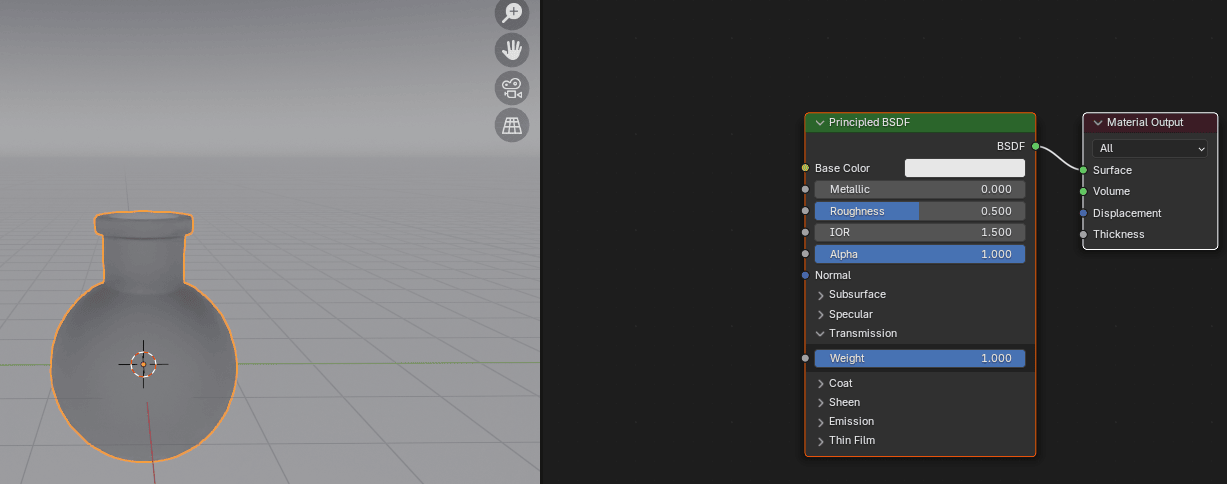Collapse the Material Output node

click(x=1098, y=123)
